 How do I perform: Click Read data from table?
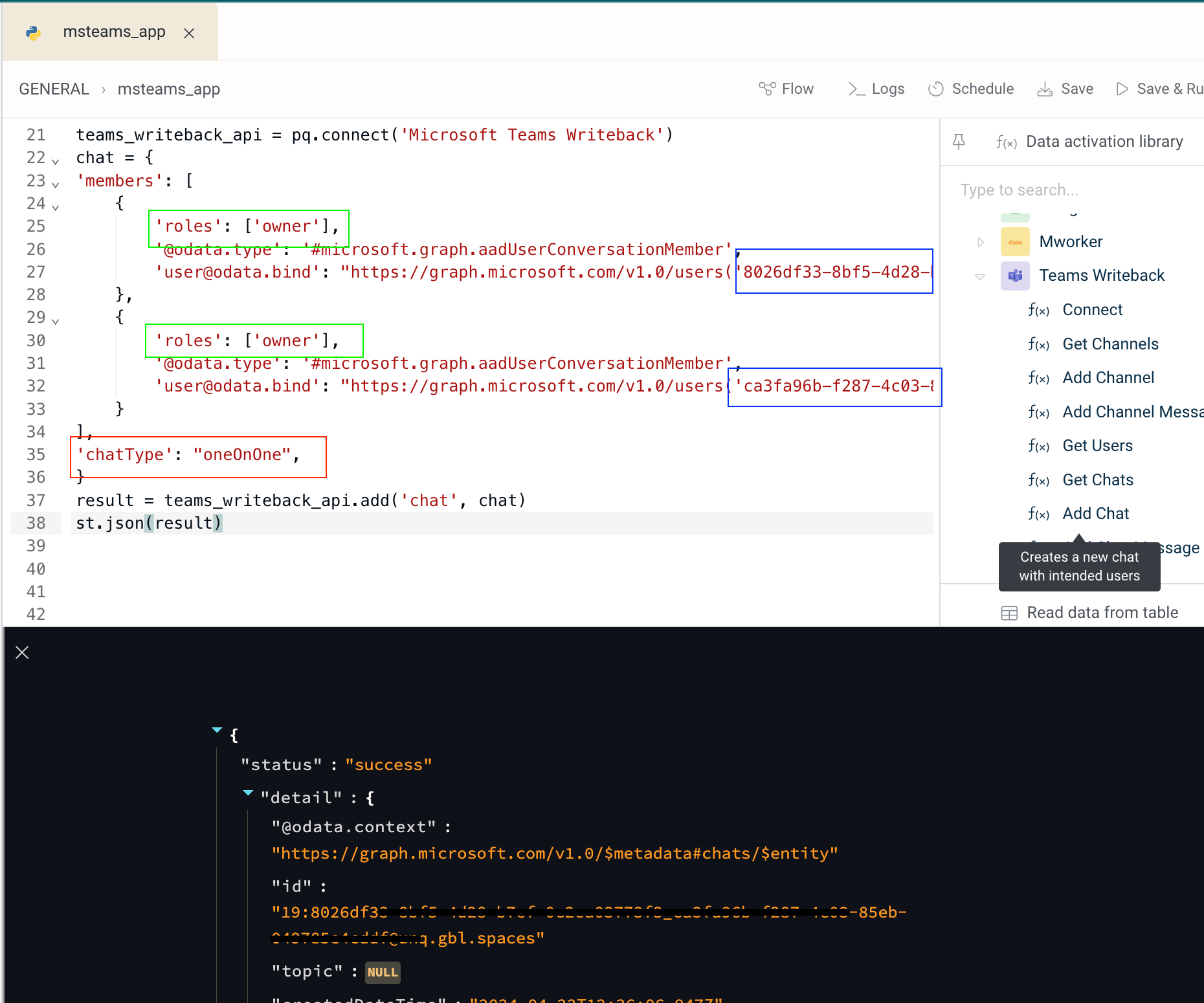coord(1102,613)
